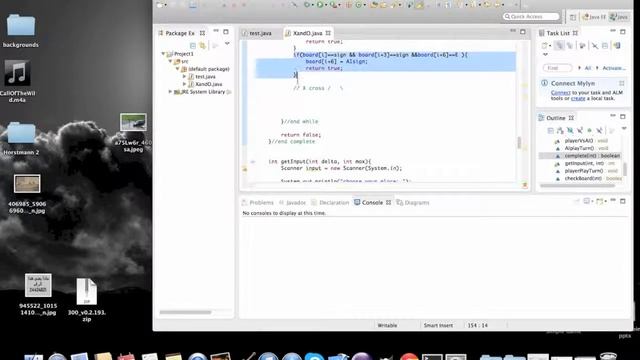This screenshot has width=640, height=360.
Task: Open the Outline view menu arrow
Action: (624, 129)
